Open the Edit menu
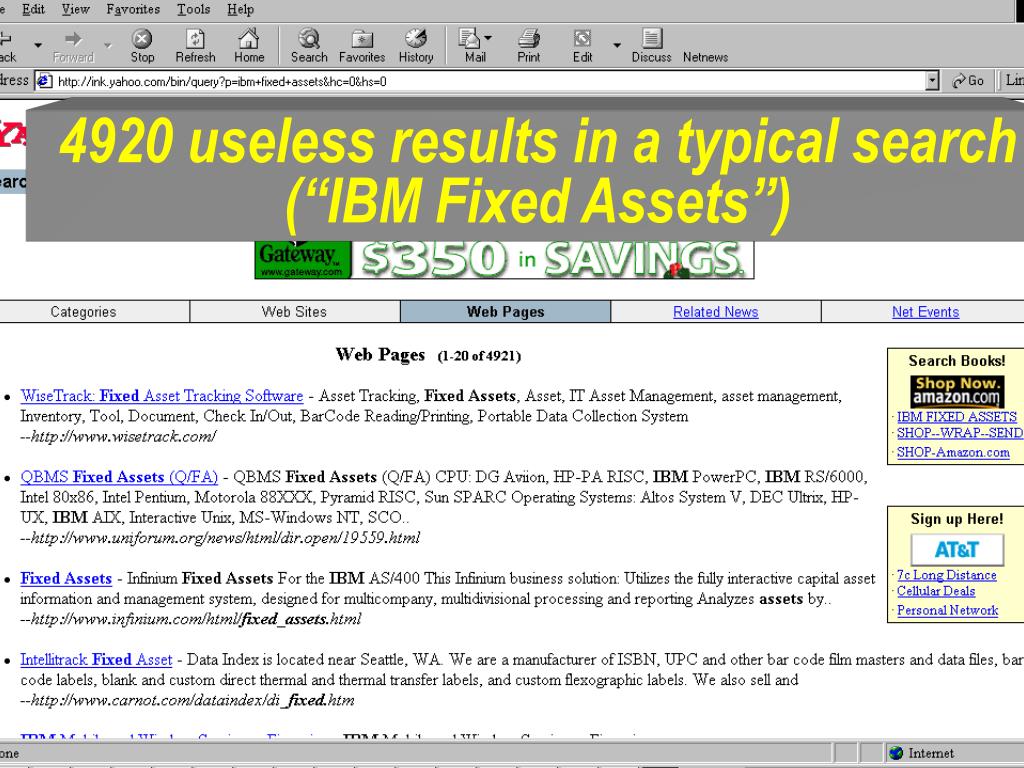Viewport: 1024px width, 768px height. (33, 9)
